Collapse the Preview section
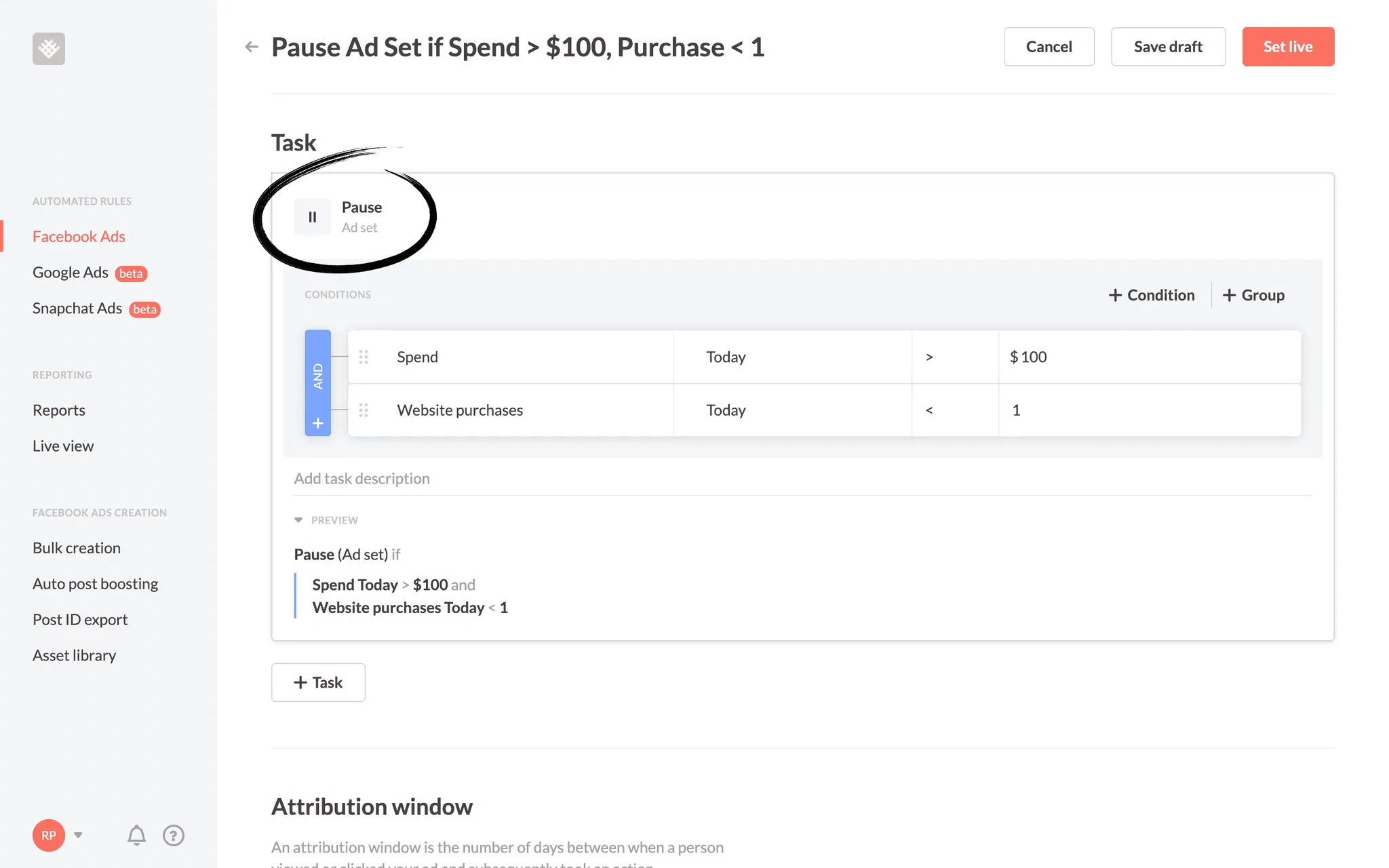This screenshot has height=868, width=1389. click(x=298, y=520)
